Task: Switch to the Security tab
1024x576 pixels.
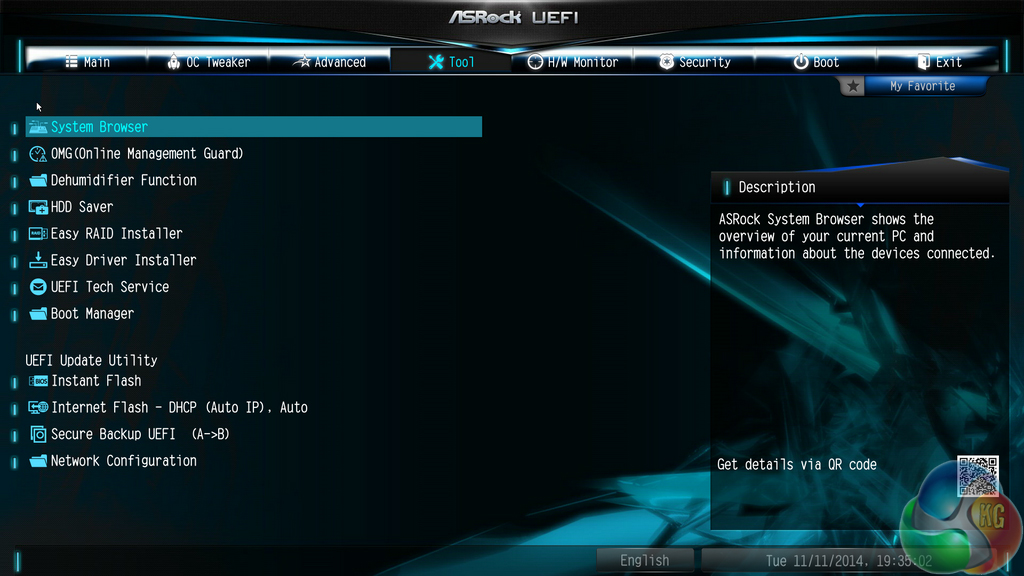Action: point(694,61)
